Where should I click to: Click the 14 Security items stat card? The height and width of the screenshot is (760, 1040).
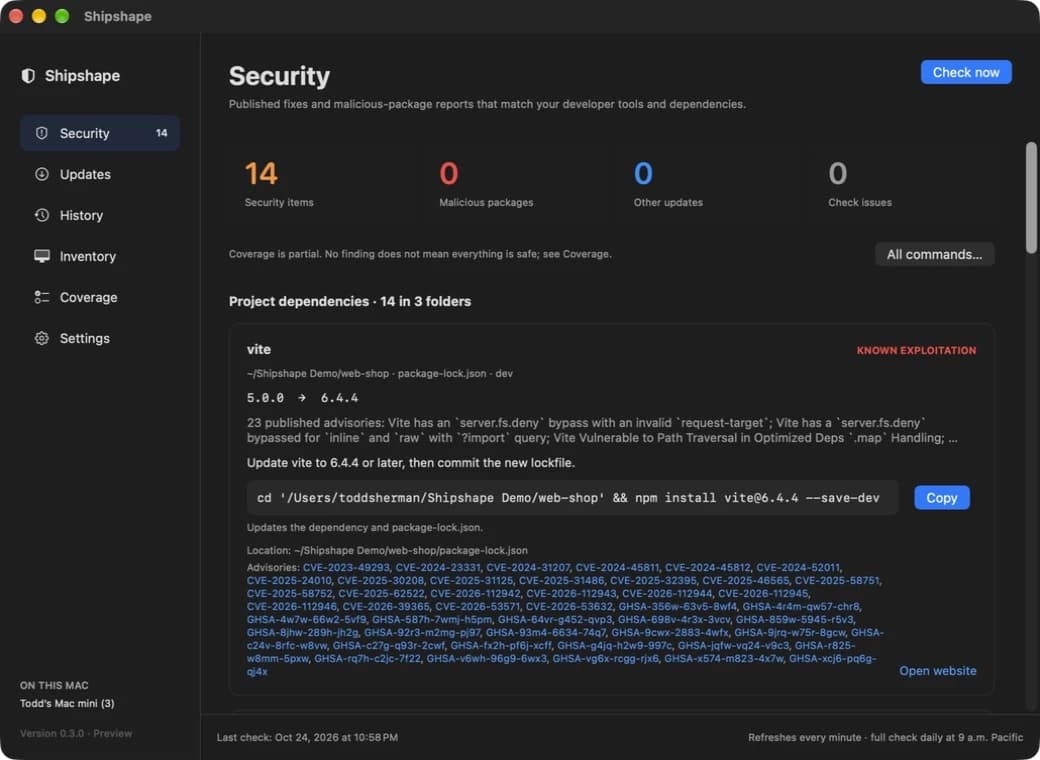pos(323,185)
